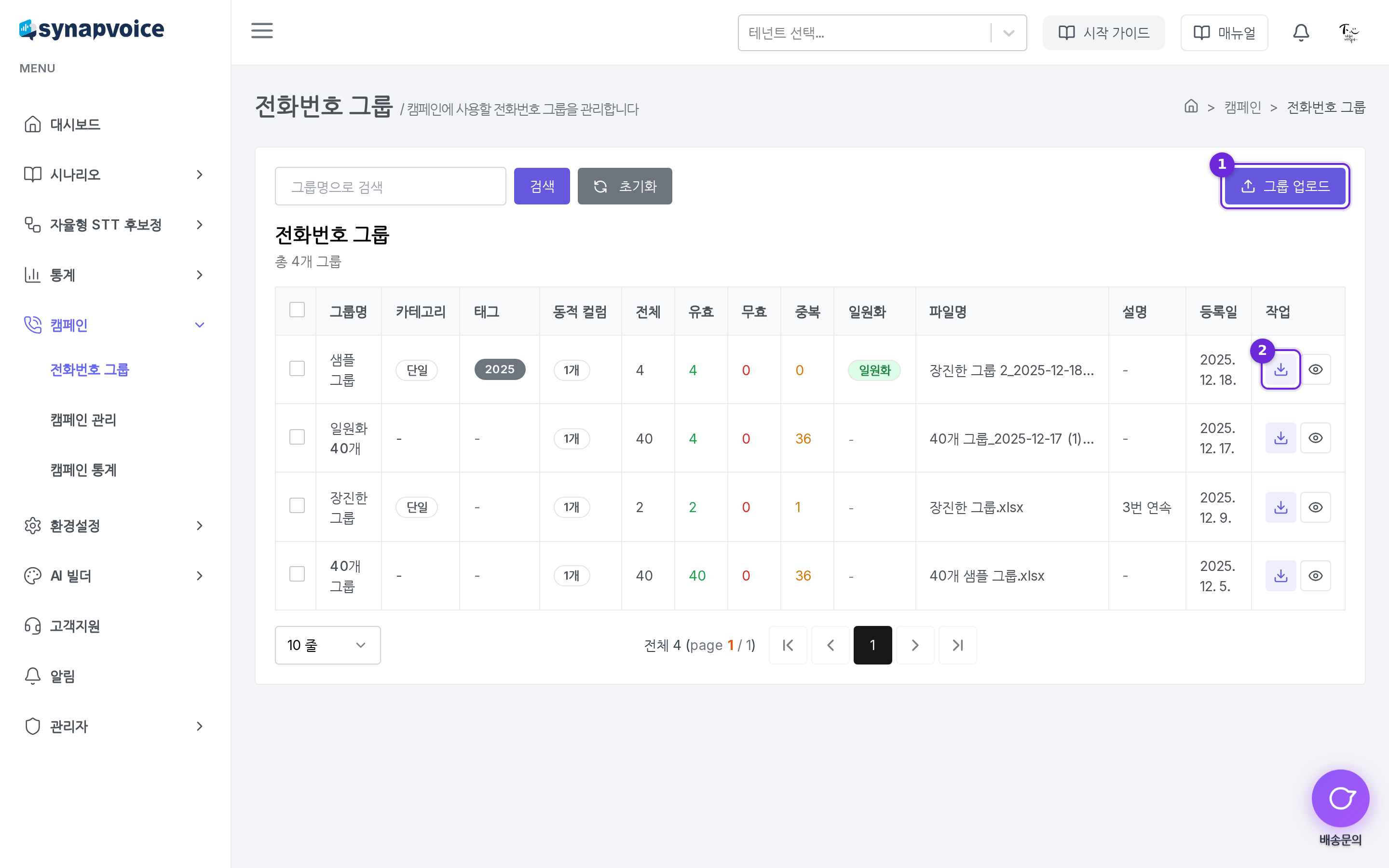This screenshot has height=868, width=1389.
Task: Expand the 통계 sidebar menu
Action: pos(115,275)
